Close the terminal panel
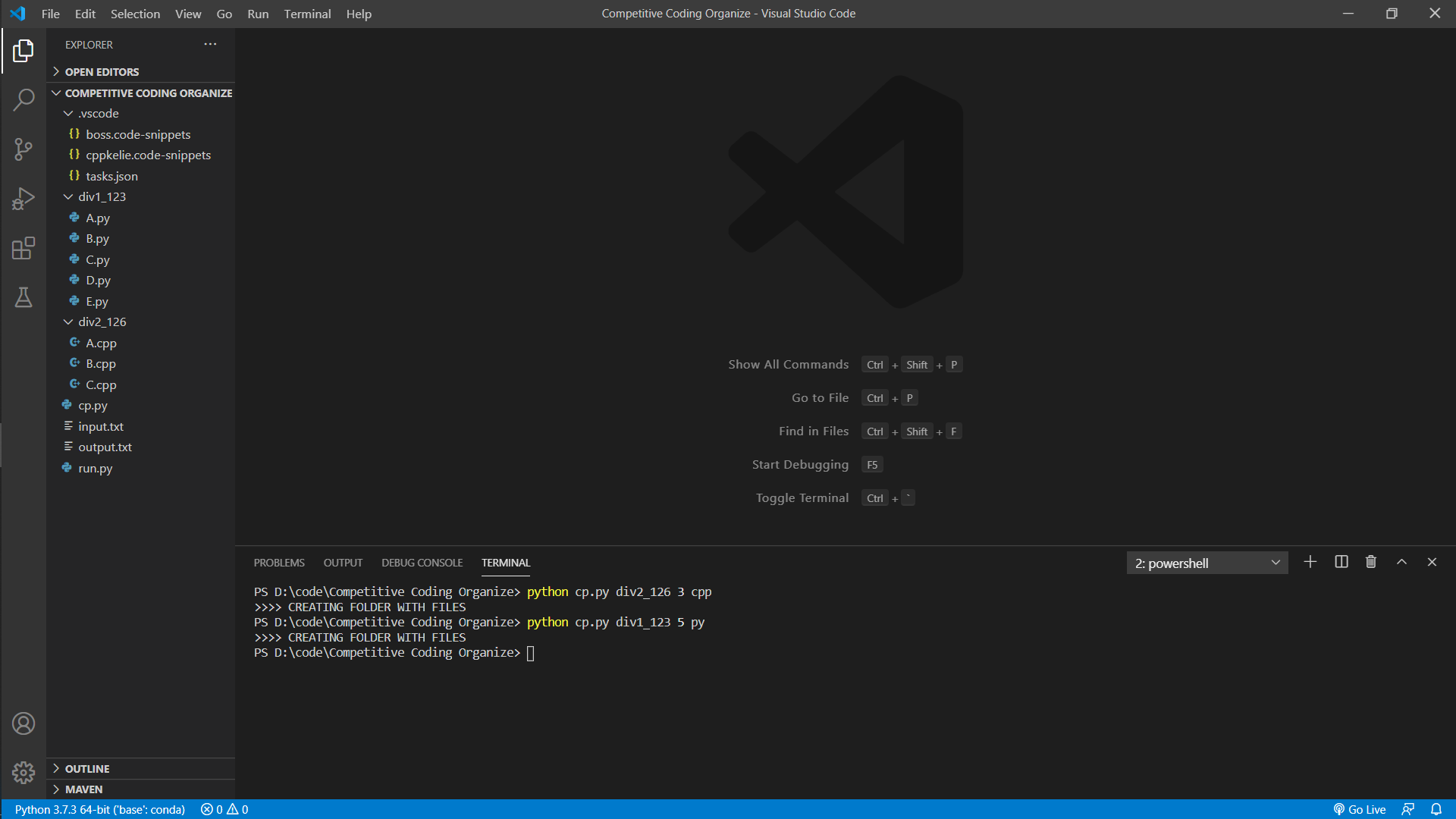Viewport: 1456px width, 819px height. click(x=1432, y=562)
